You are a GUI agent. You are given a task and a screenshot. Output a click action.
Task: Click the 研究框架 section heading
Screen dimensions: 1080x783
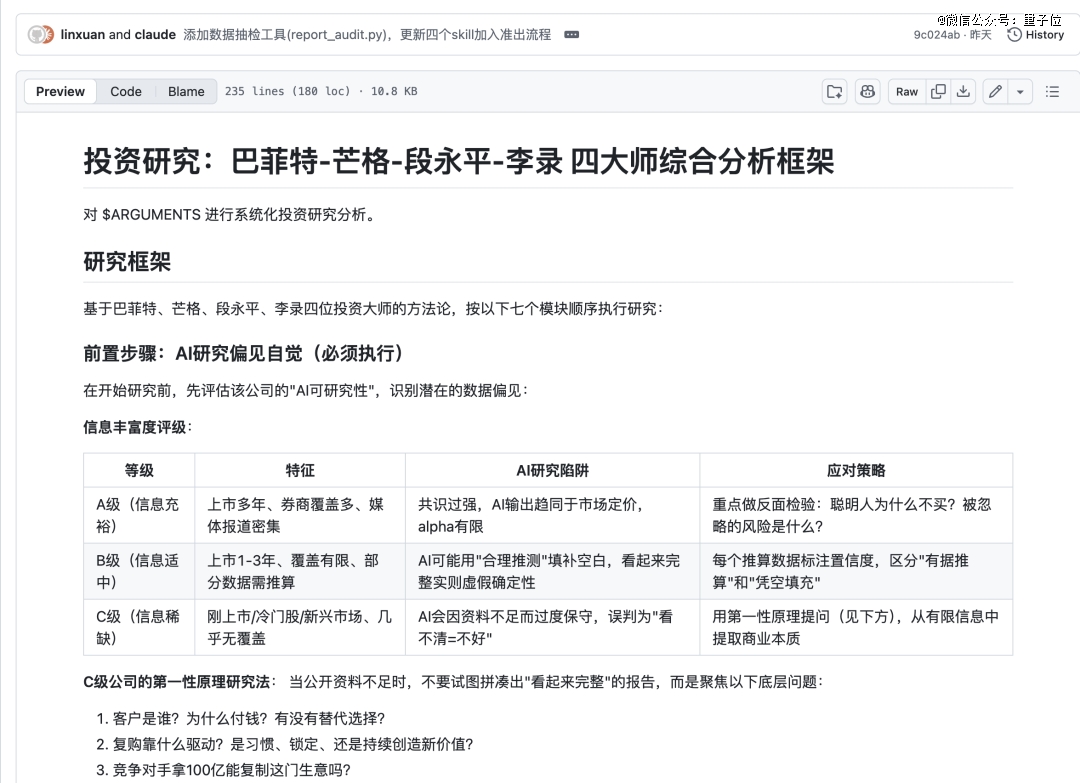(x=127, y=262)
